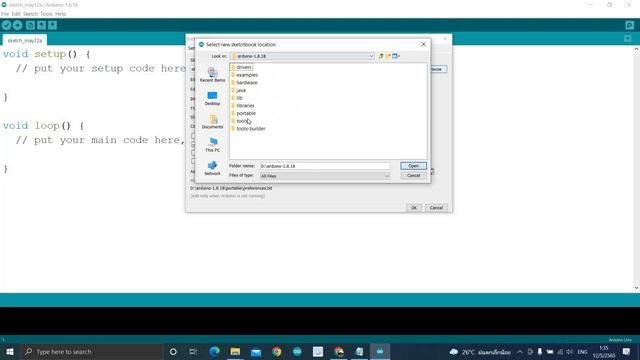Click the editor scrollbar up arrow

(636, 49)
